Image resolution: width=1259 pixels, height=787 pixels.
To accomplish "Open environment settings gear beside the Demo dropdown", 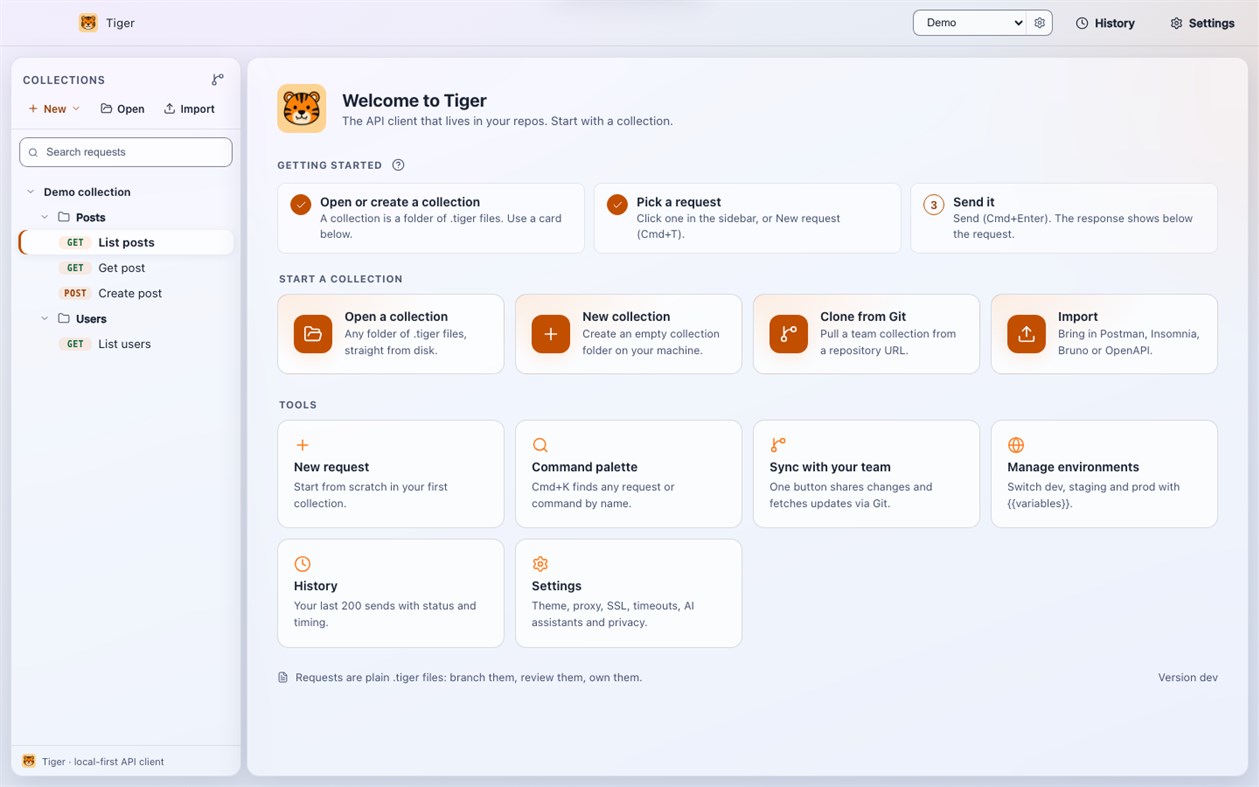I will (x=1040, y=23).
